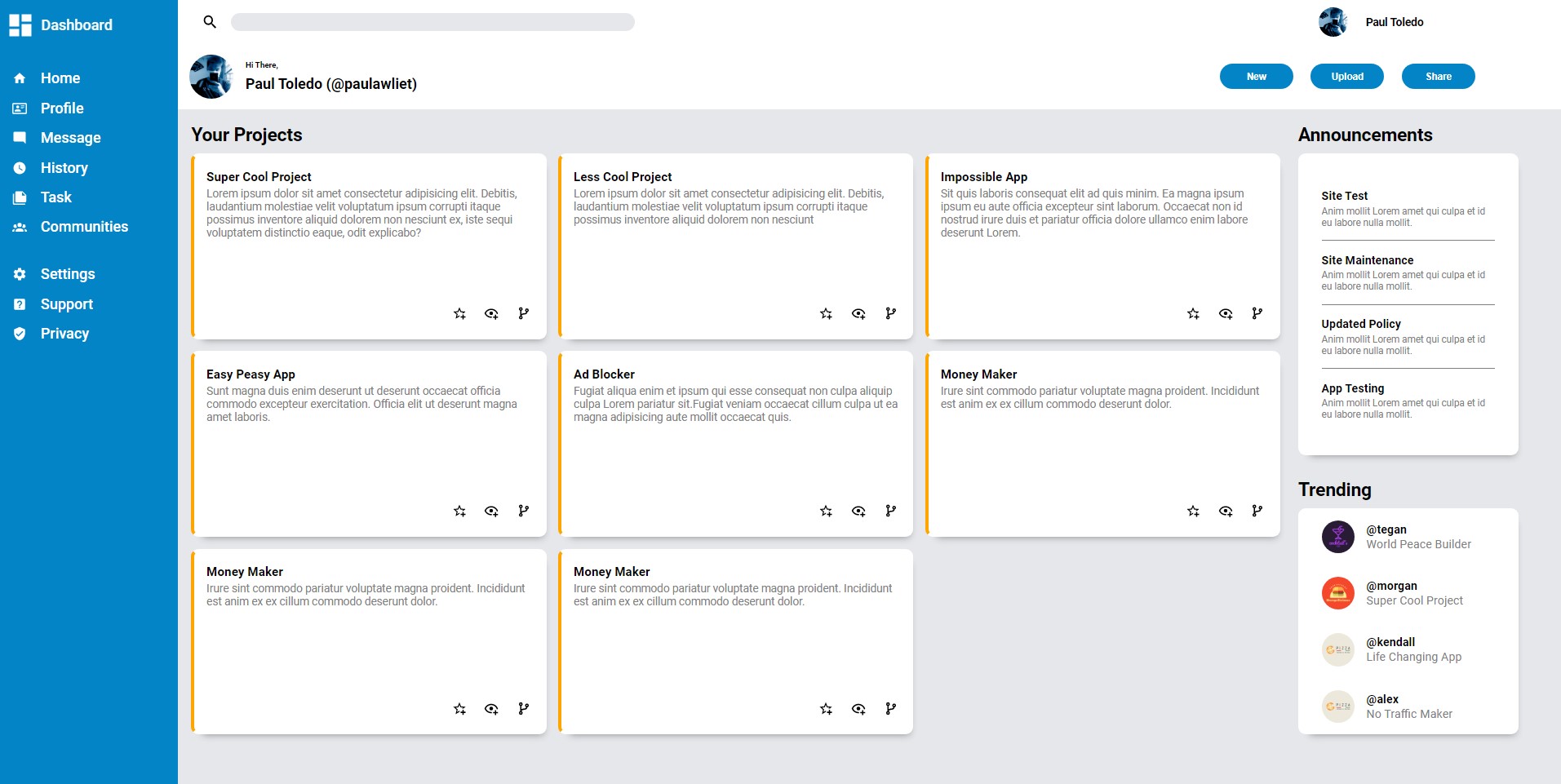This screenshot has width=1561, height=784.
Task: Click the New button
Action: tap(1256, 76)
